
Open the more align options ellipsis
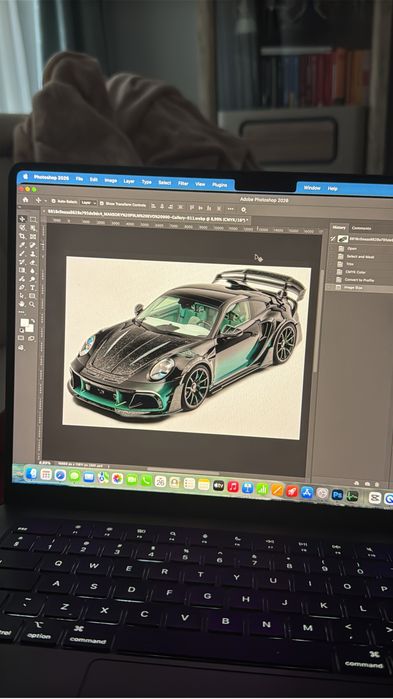(230, 208)
